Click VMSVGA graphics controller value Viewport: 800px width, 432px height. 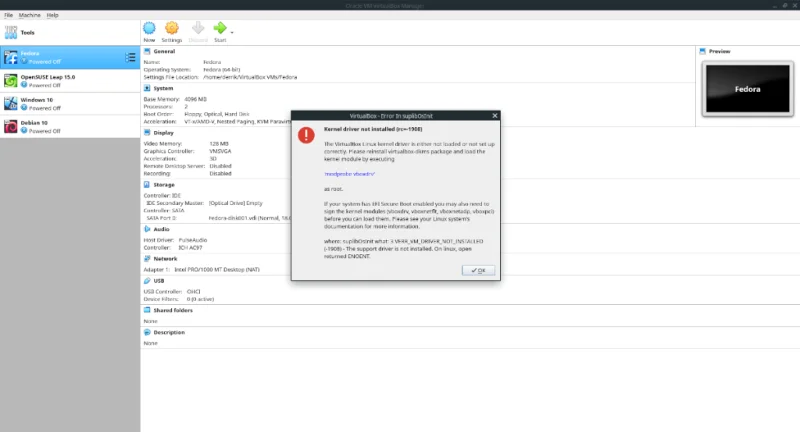click(x=220, y=151)
